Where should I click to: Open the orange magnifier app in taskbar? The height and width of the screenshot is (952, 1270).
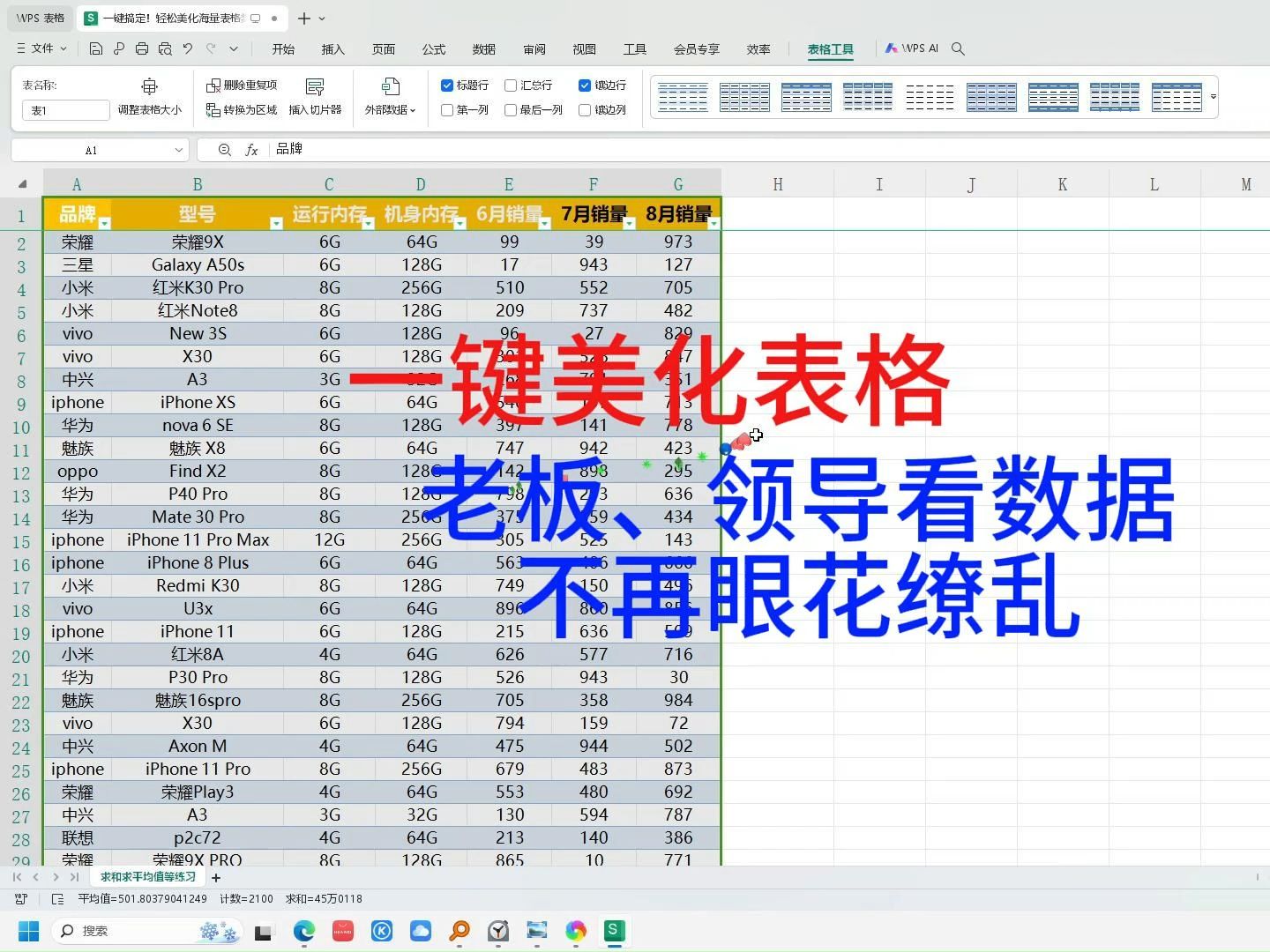tap(459, 931)
